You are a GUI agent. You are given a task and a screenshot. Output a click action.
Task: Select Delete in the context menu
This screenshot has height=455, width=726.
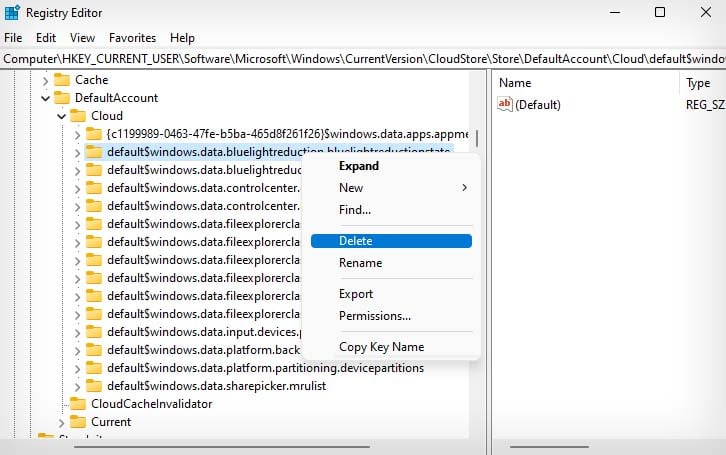pos(391,241)
